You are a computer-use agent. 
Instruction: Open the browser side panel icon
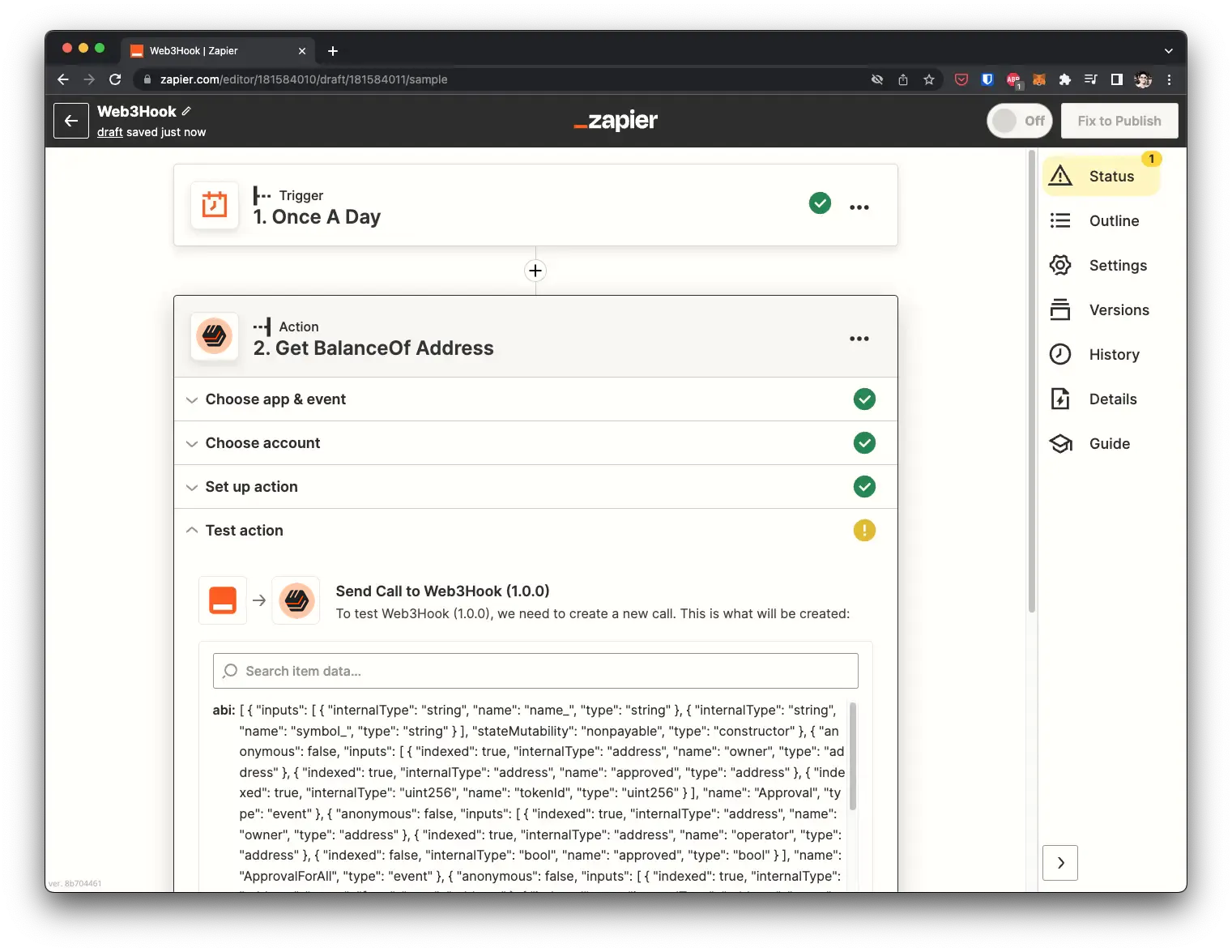tap(1117, 79)
